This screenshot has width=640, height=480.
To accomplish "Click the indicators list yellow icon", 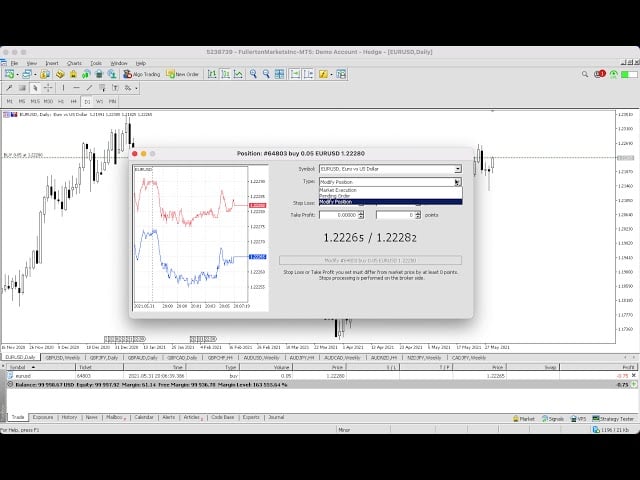I will (x=323, y=74).
